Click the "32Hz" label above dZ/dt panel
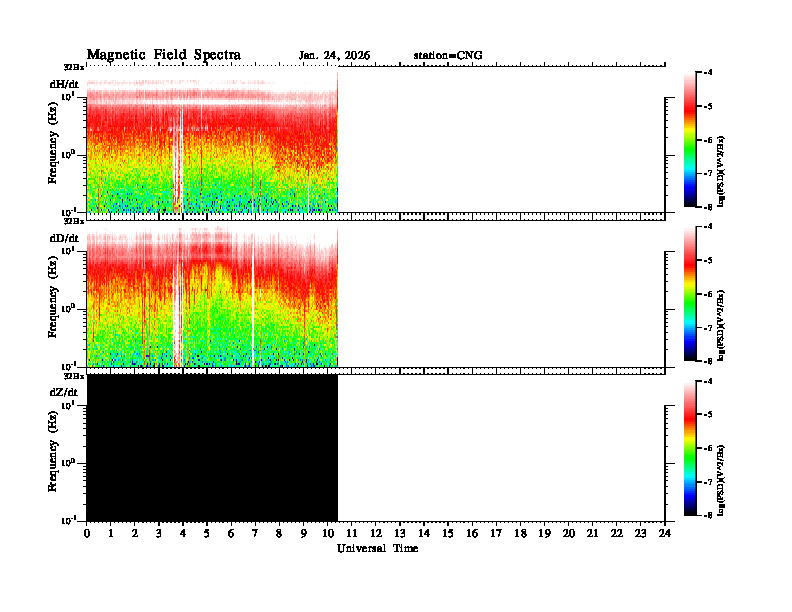The height and width of the screenshot is (612, 792). click(x=74, y=376)
